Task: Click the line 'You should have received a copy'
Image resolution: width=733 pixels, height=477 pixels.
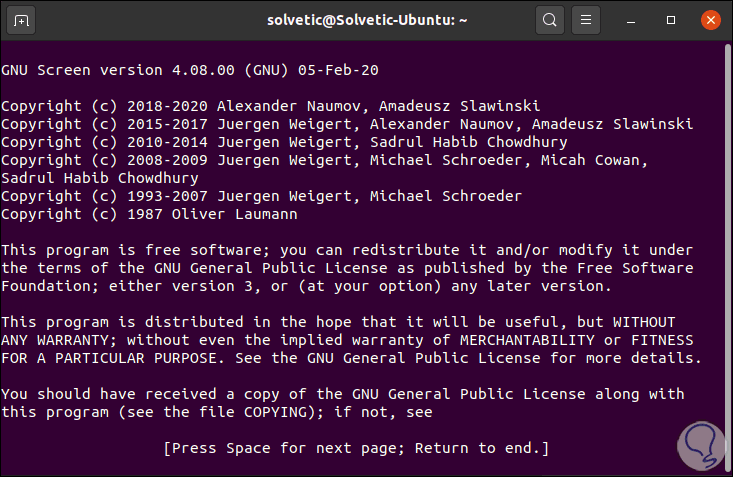Action: tap(342, 394)
